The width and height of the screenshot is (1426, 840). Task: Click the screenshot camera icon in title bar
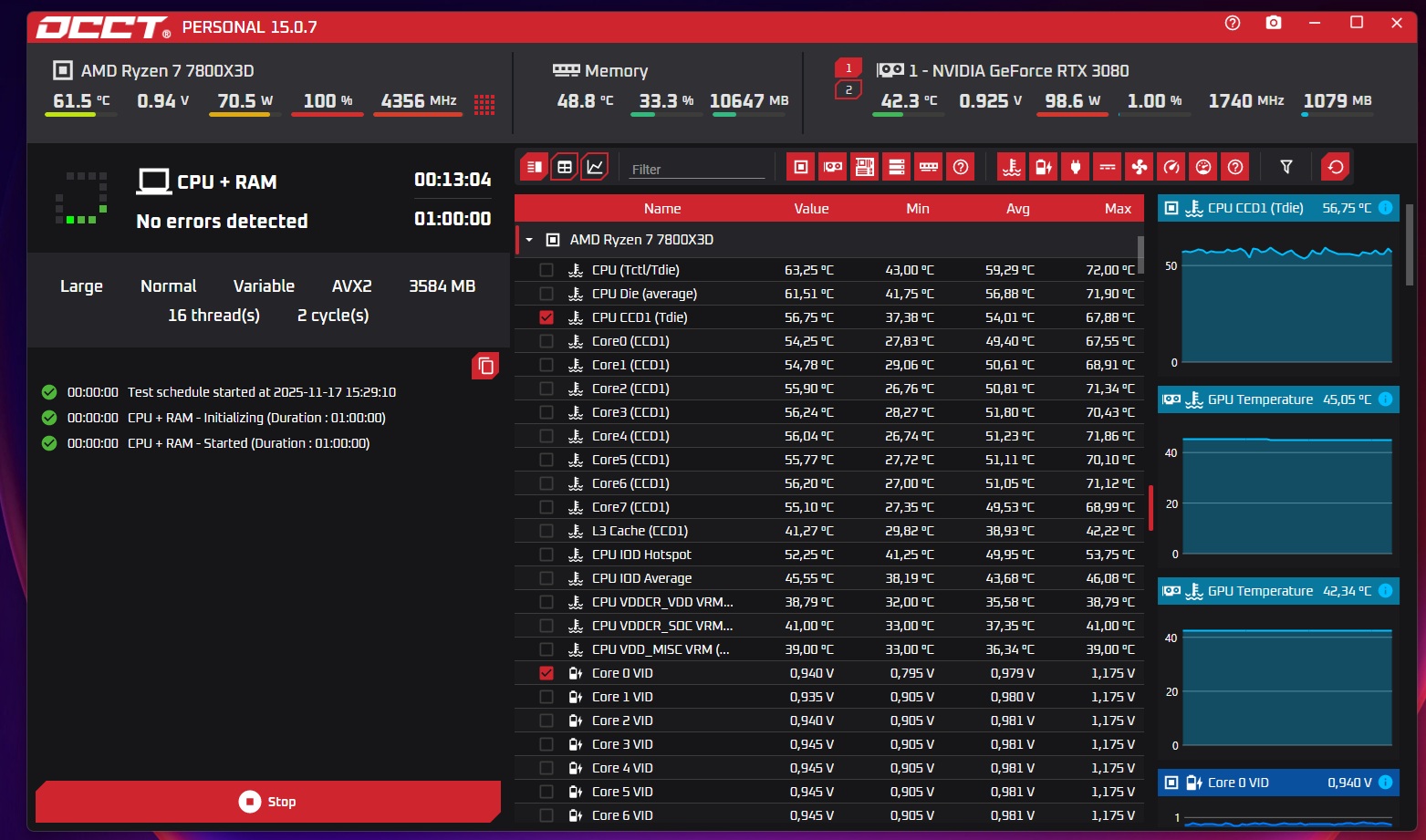coord(1274,23)
